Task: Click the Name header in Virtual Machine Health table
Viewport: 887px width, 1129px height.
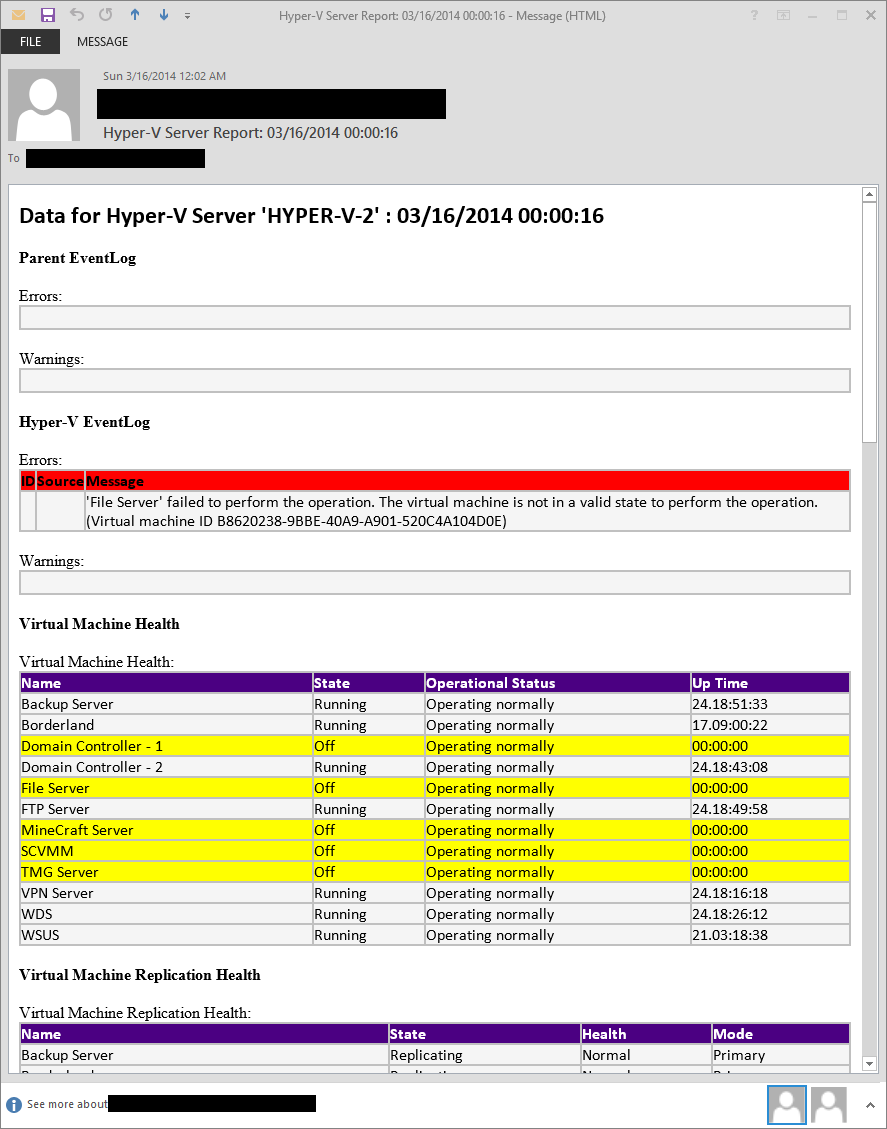Action: click(166, 683)
